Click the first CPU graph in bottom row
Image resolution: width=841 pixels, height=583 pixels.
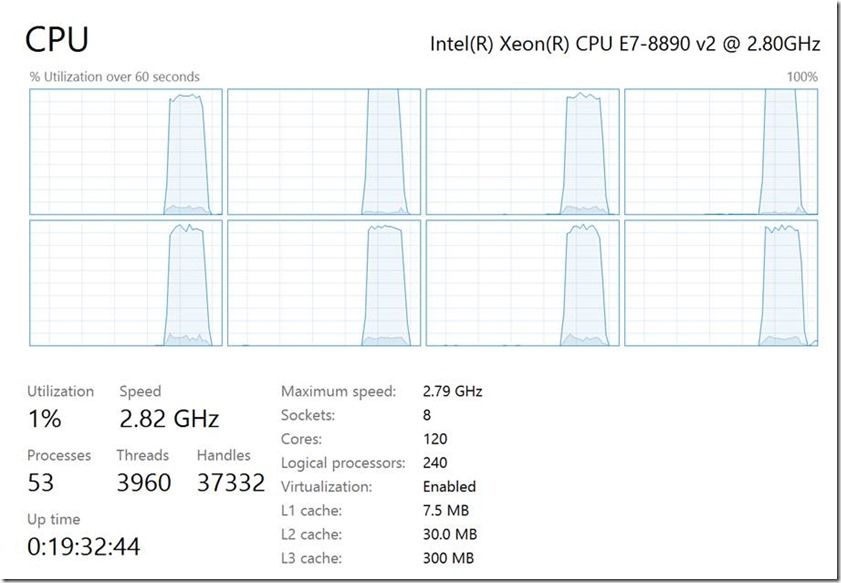click(126, 283)
